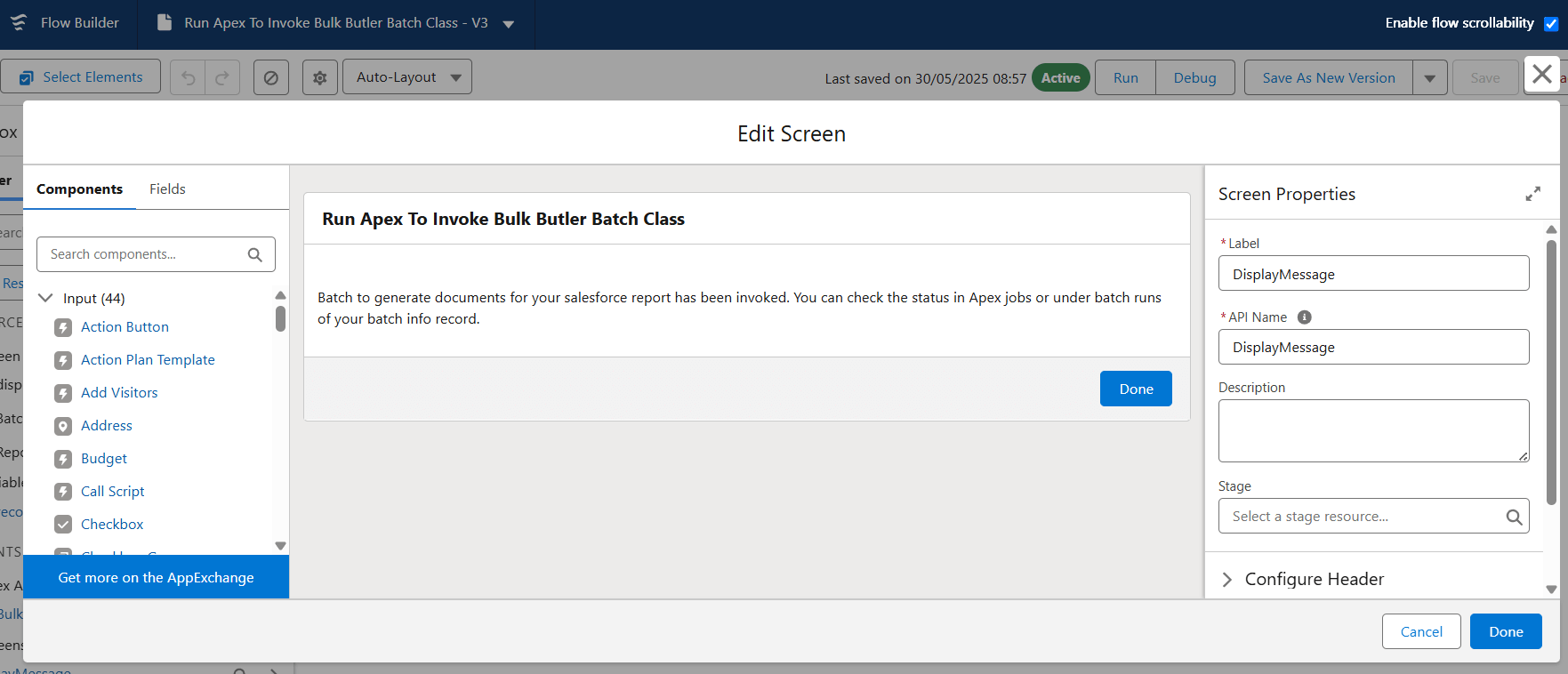The height and width of the screenshot is (674, 1568).
Task: Click the Cancel button
Action: (x=1421, y=631)
